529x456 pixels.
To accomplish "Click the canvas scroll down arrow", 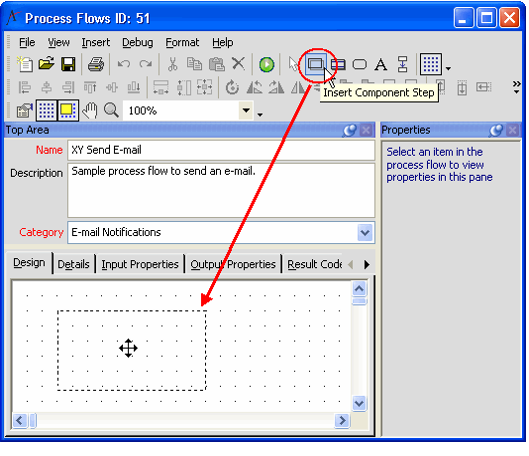I will 359,403.
